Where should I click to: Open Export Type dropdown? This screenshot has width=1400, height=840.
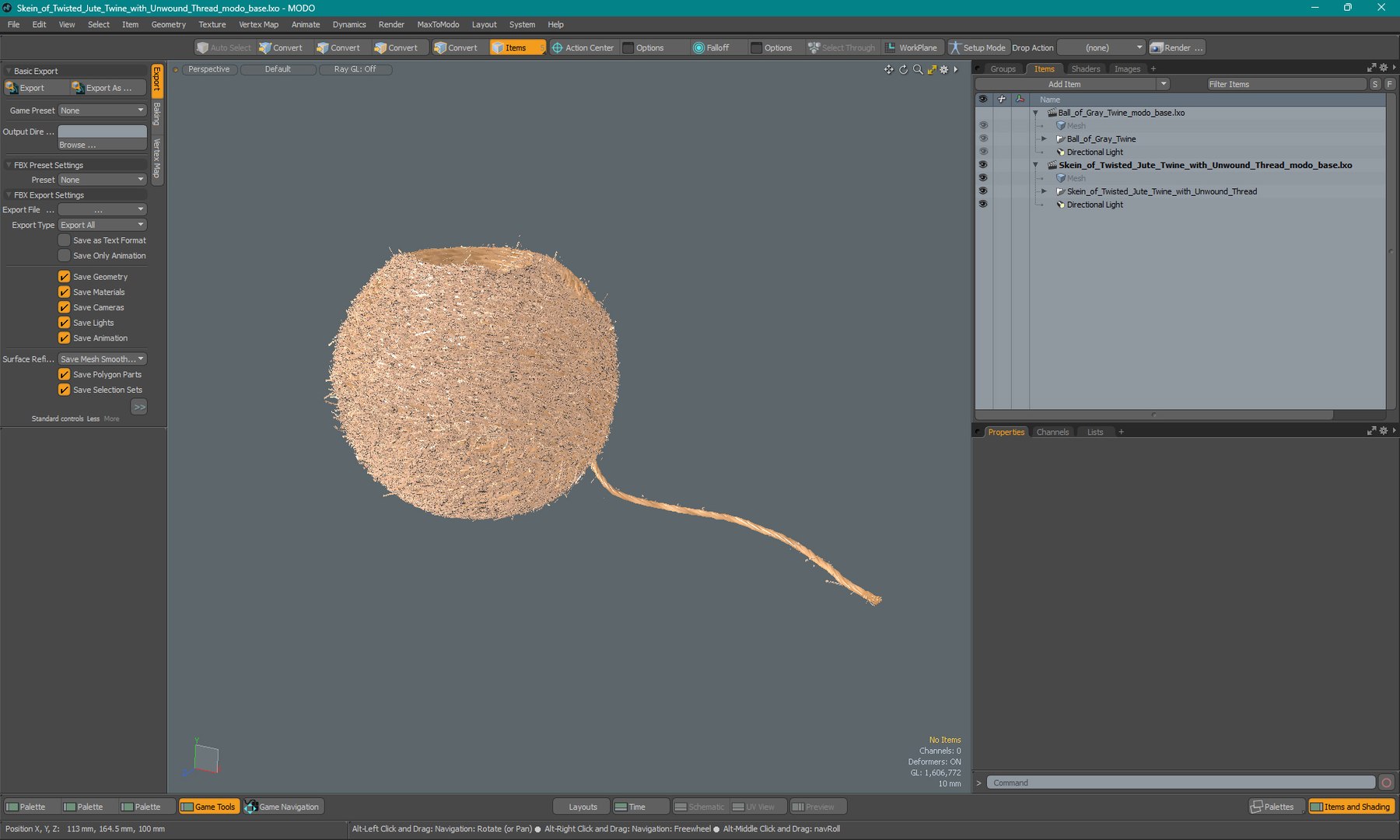pyautogui.click(x=103, y=225)
